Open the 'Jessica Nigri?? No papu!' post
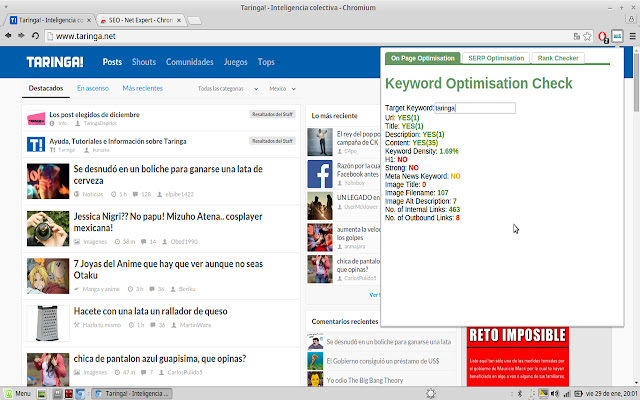This screenshot has width=640, height=400. [x=168, y=222]
